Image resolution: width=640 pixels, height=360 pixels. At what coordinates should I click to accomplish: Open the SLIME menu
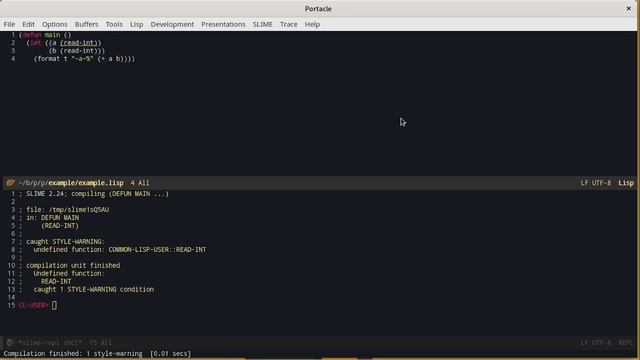click(262, 24)
